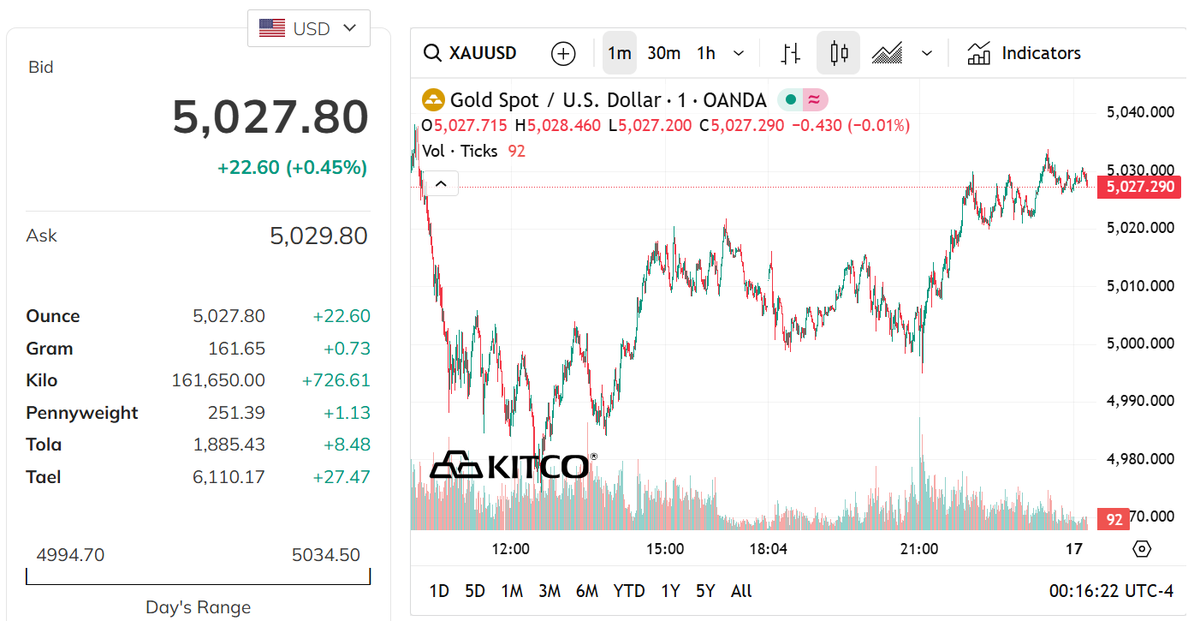Select the YTD date range tab

pos(629,591)
